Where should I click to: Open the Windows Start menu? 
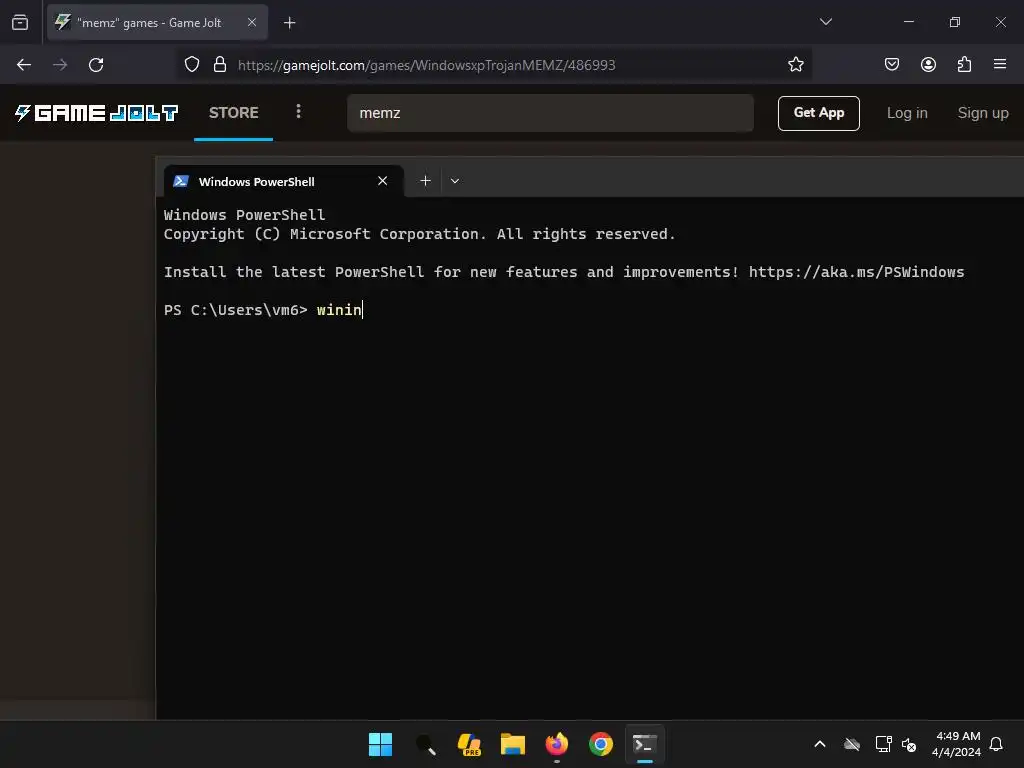[x=380, y=744]
